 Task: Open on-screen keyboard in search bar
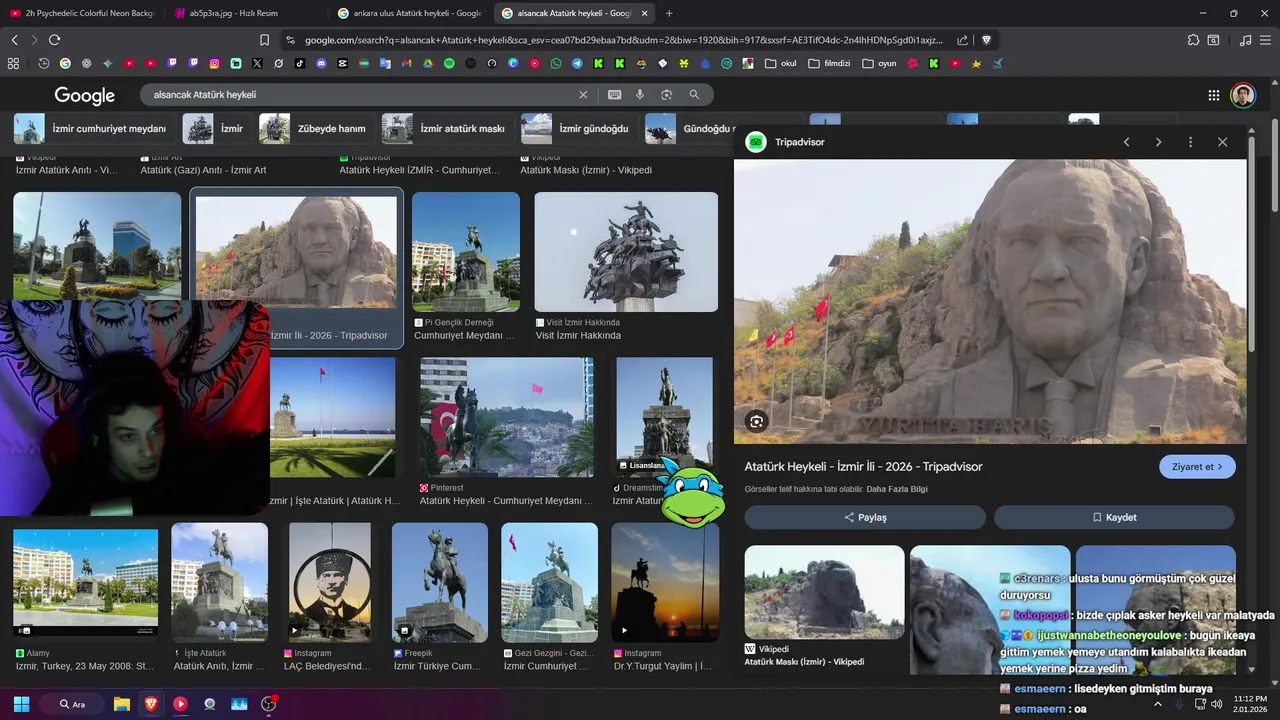614,95
